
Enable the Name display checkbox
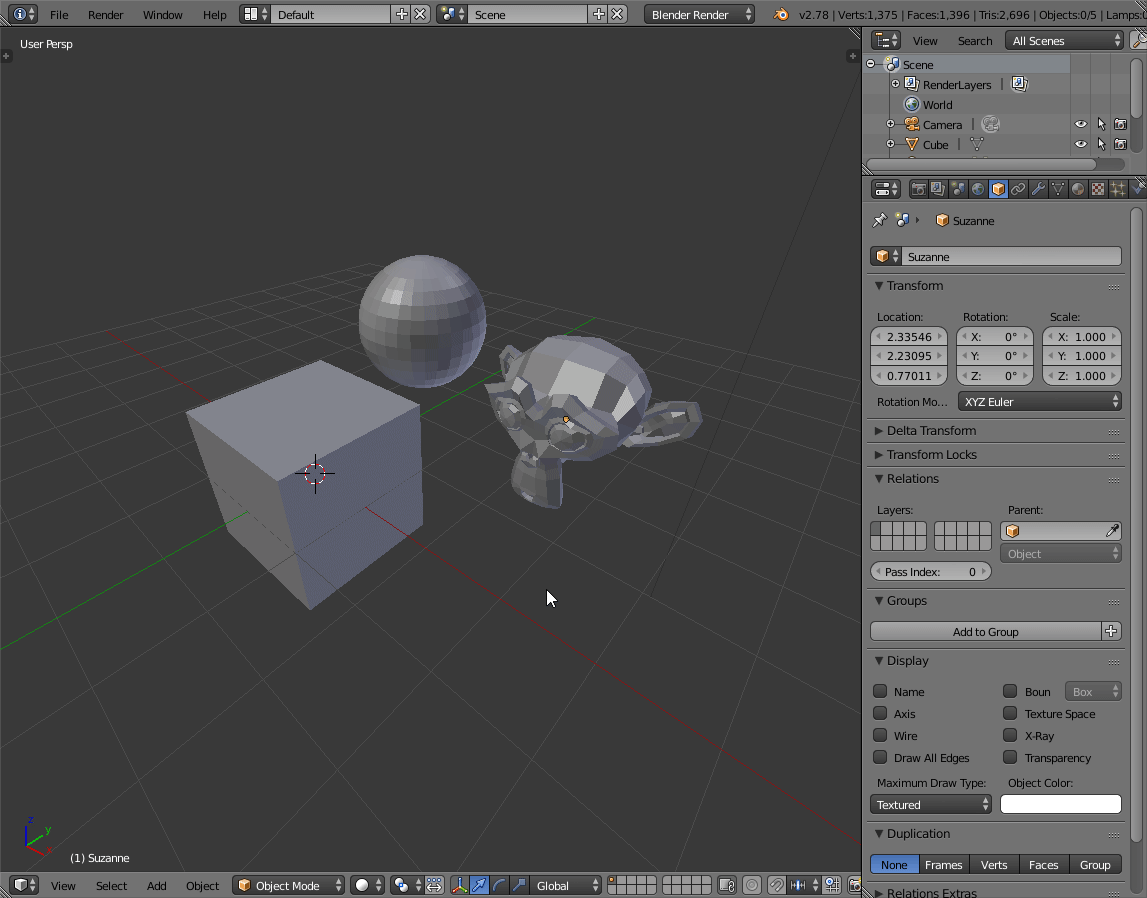tap(880, 691)
